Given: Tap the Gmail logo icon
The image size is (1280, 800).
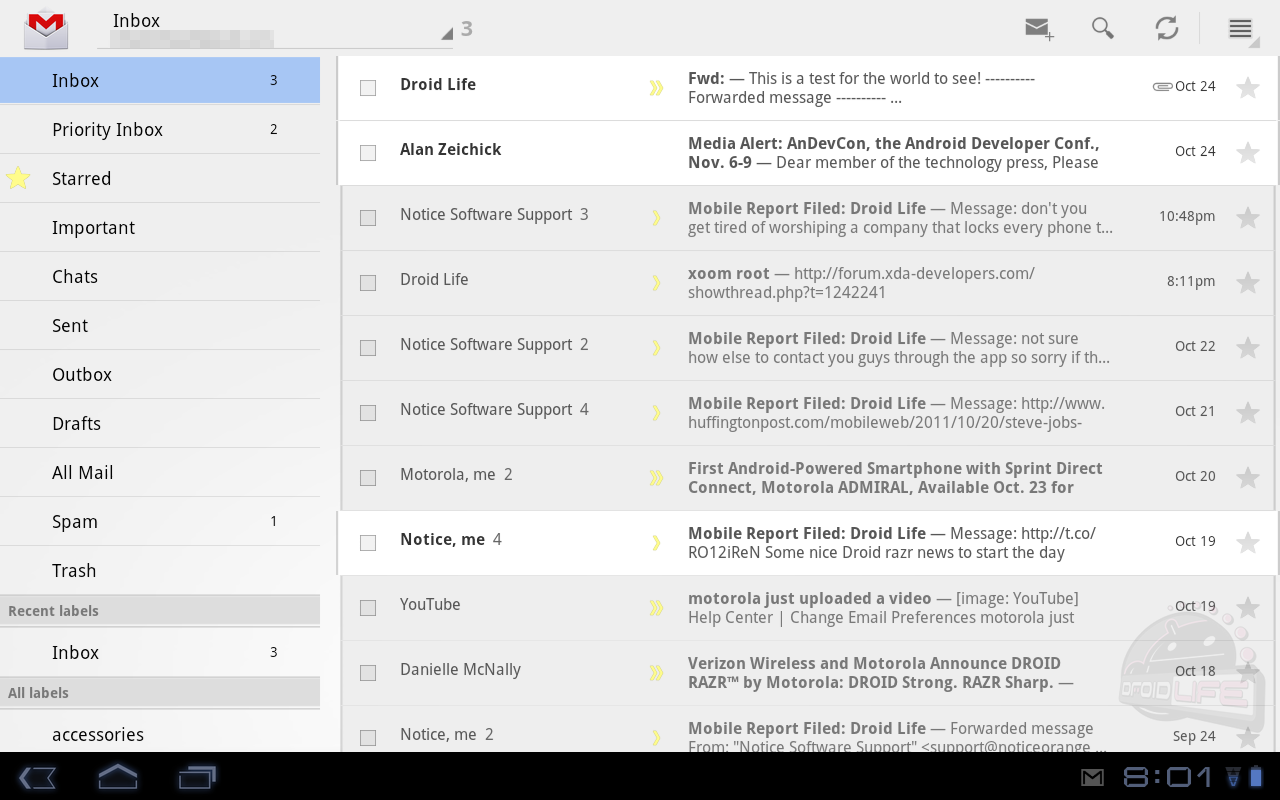Looking at the screenshot, I should click(x=46, y=28).
